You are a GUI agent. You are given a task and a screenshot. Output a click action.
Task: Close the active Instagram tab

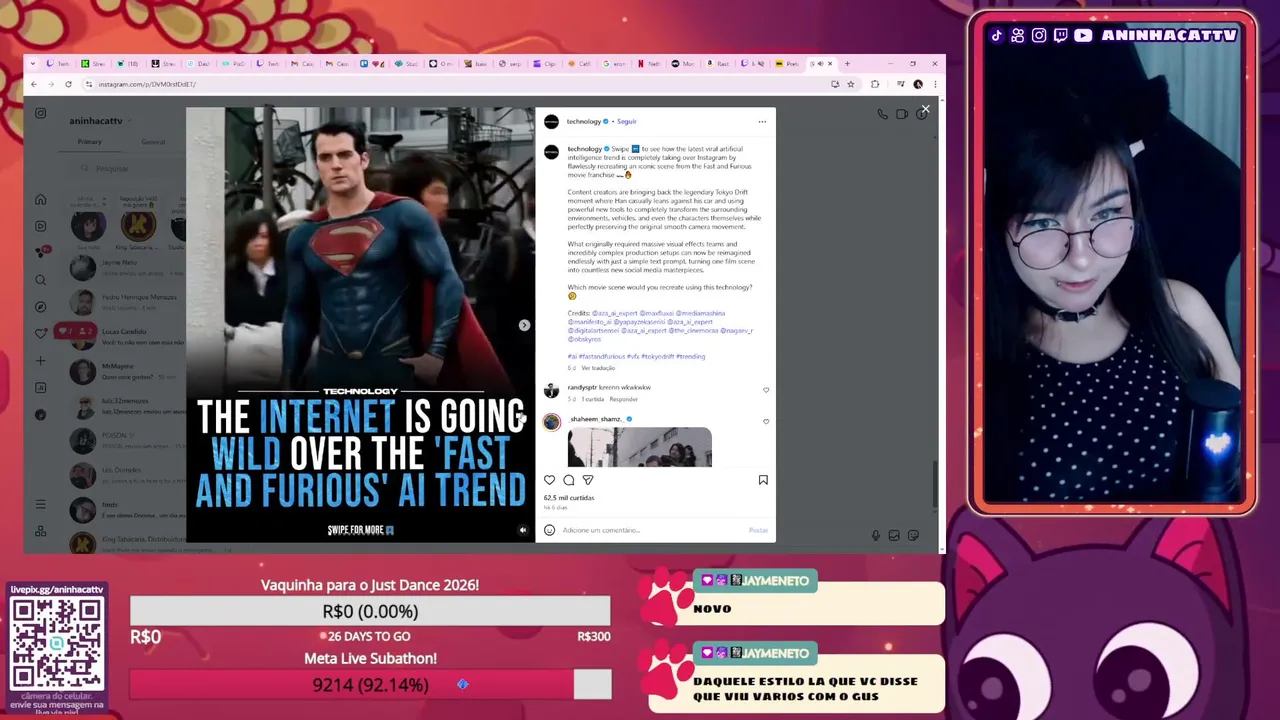(829, 64)
